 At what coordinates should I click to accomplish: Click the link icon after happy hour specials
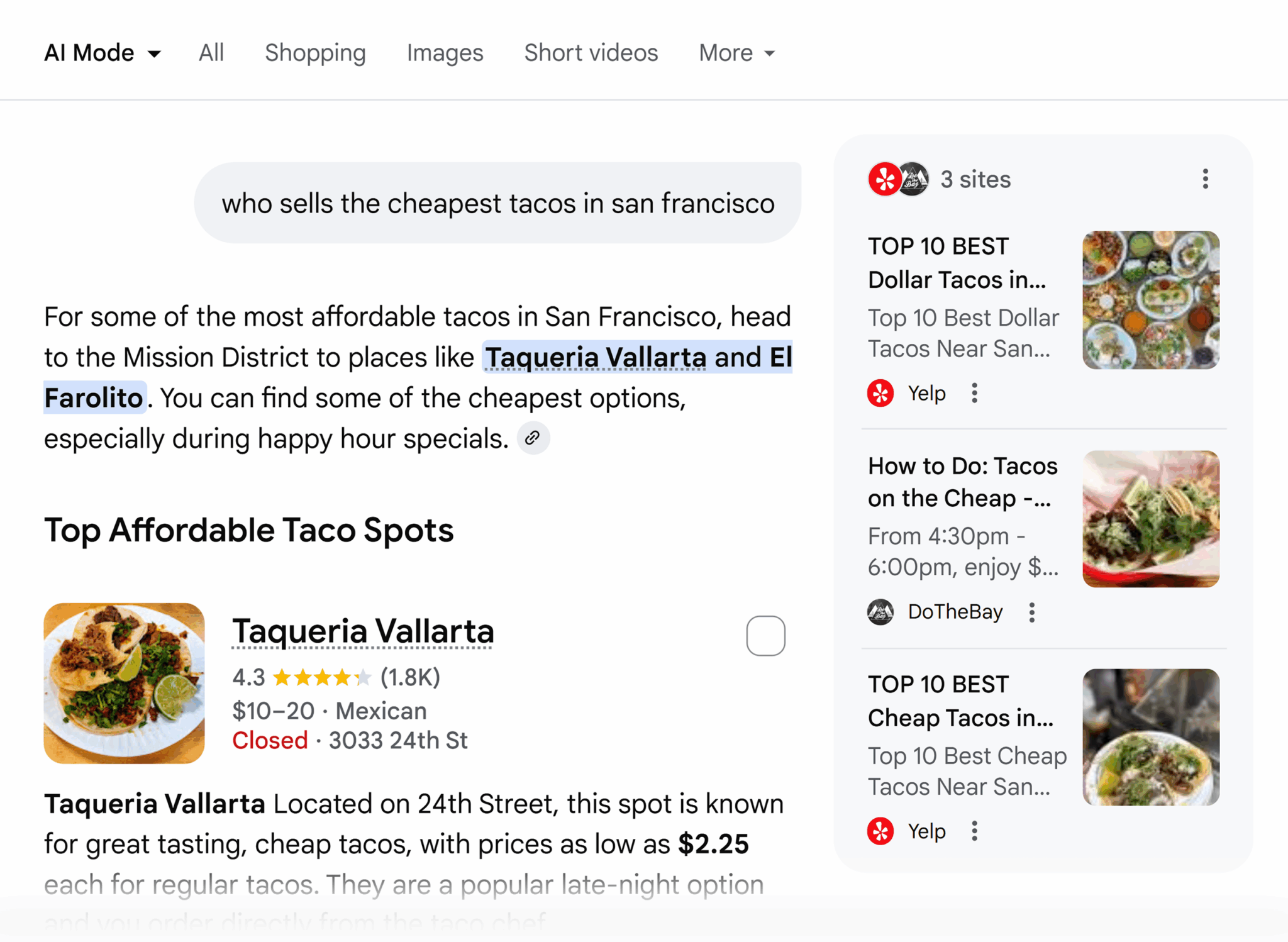533,438
